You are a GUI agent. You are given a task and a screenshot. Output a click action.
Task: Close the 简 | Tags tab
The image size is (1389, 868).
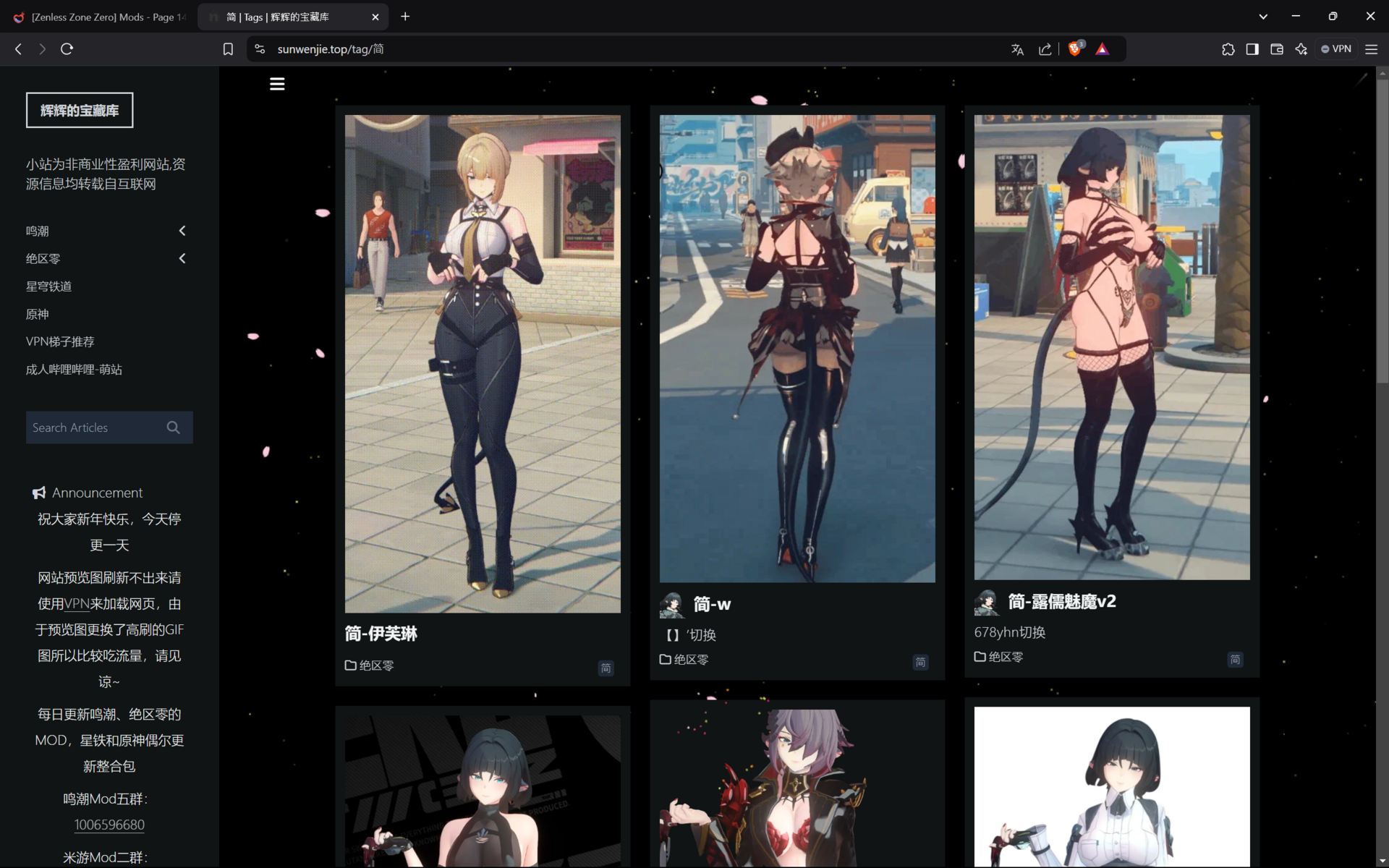pos(375,17)
